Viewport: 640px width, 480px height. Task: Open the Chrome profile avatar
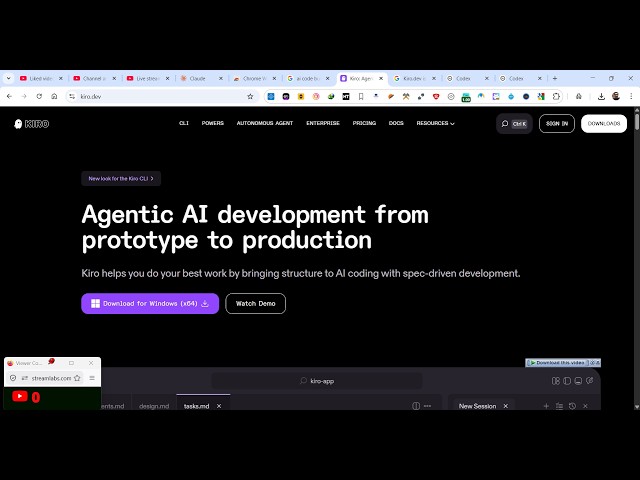coord(616,96)
